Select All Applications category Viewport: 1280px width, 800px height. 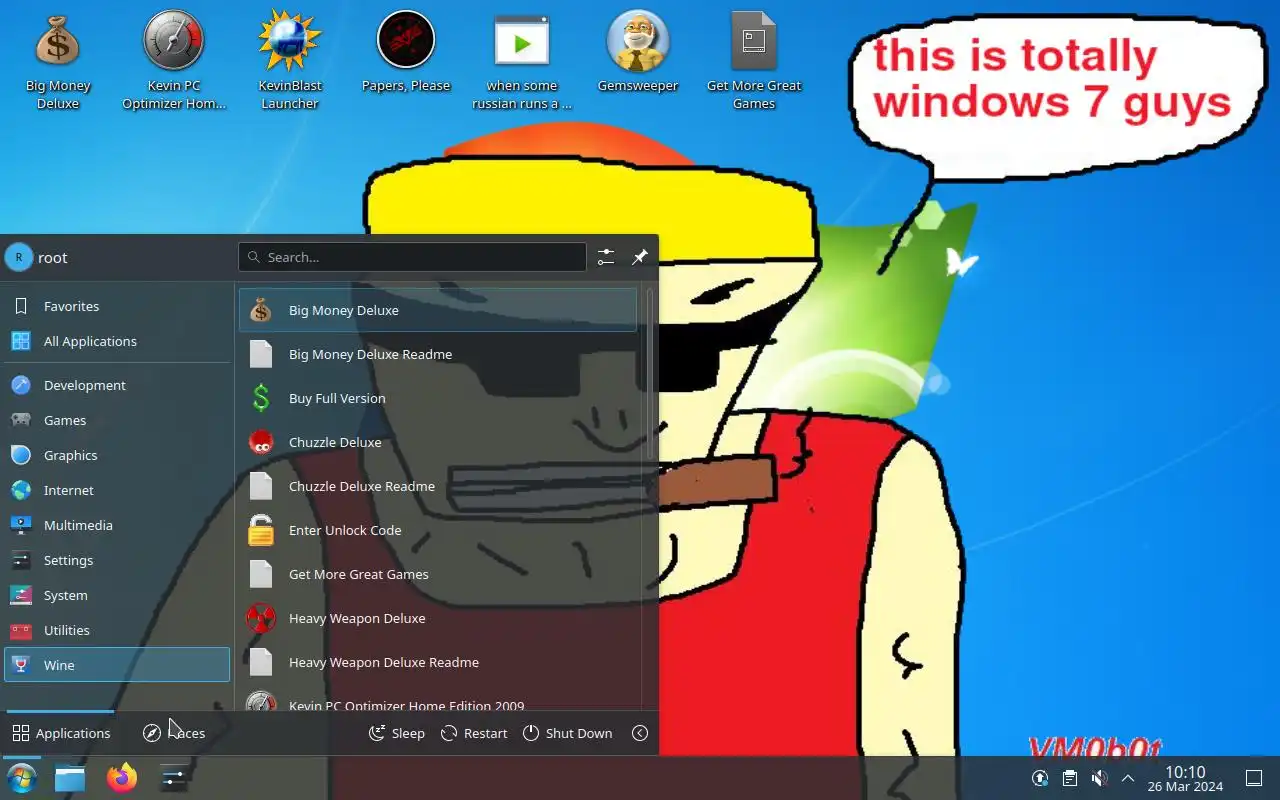click(x=117, y=341)
